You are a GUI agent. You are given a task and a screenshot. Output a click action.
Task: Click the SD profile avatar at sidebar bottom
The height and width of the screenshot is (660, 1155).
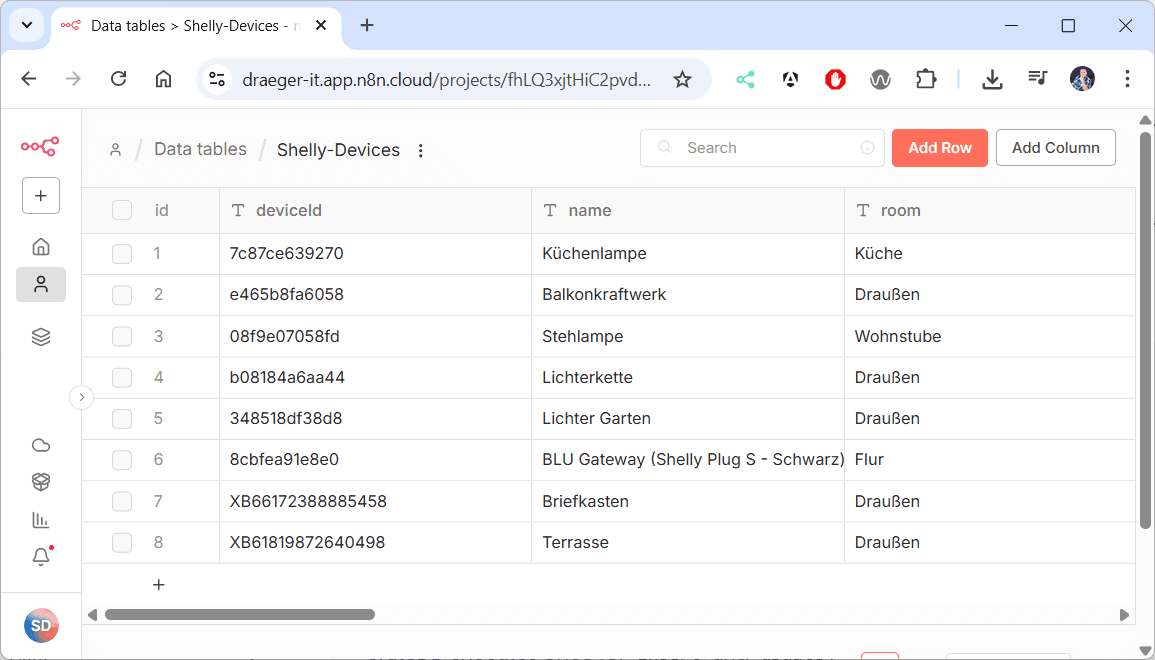tap(41, 625)
